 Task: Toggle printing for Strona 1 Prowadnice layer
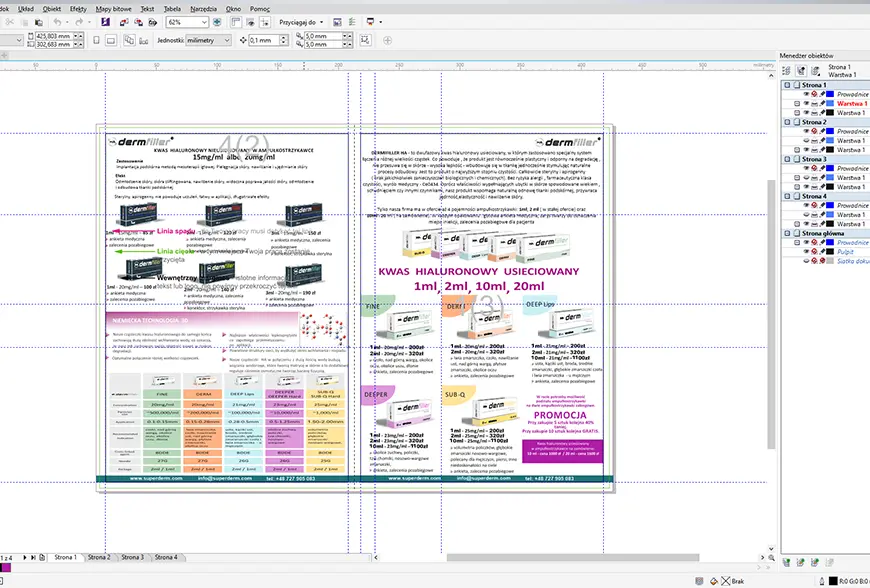click(x=815, y=94)
